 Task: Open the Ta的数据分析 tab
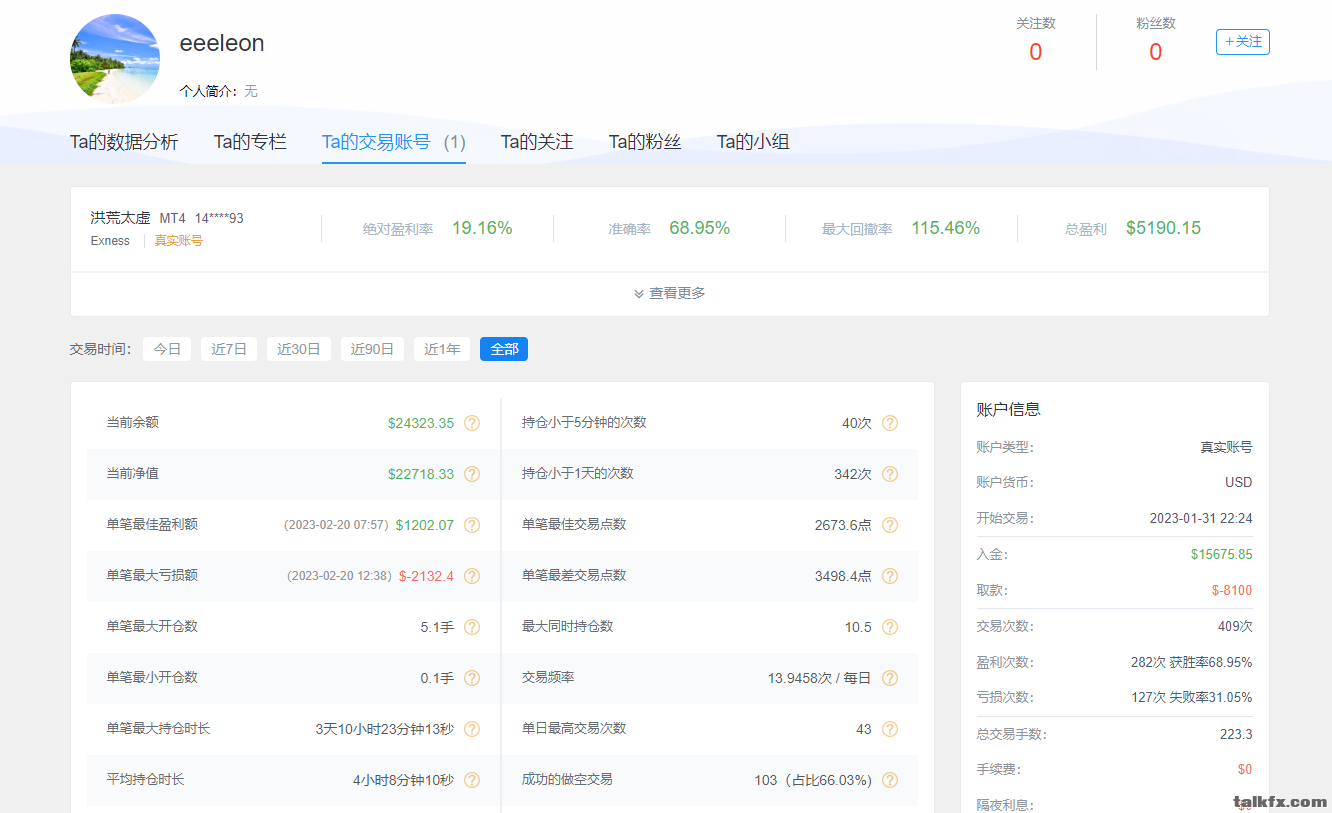pyautogui.click(x=124, y=142)
